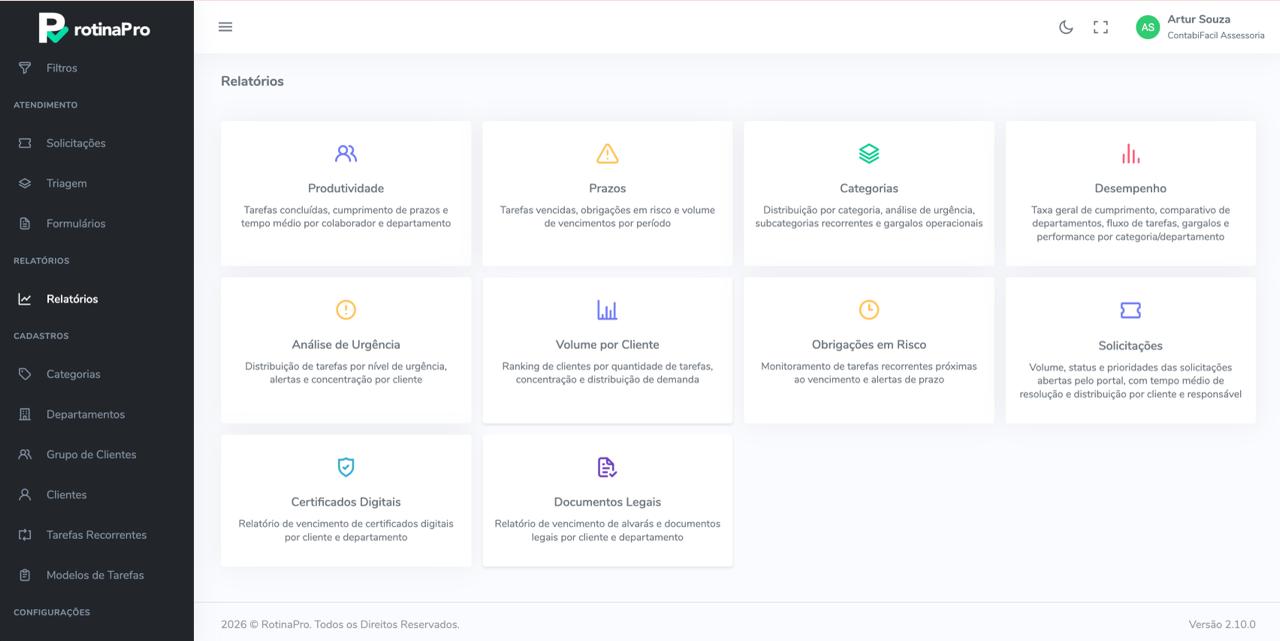
Task: Open Grupo de Clientes in the sidebar
Action: 91,454
